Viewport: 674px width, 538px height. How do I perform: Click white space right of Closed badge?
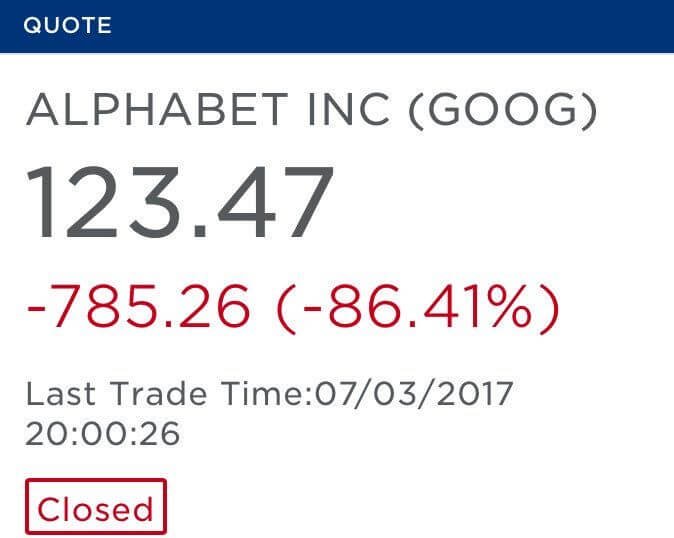[x=400, y=509]
